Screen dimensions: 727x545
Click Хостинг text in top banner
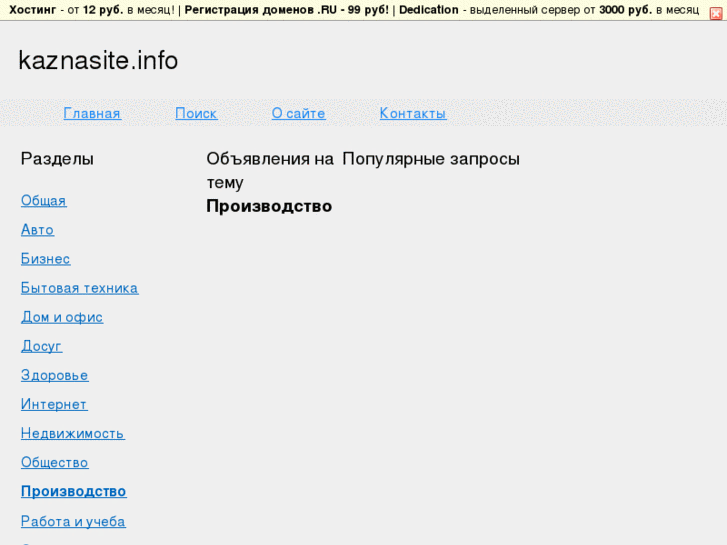coord(32,10)
